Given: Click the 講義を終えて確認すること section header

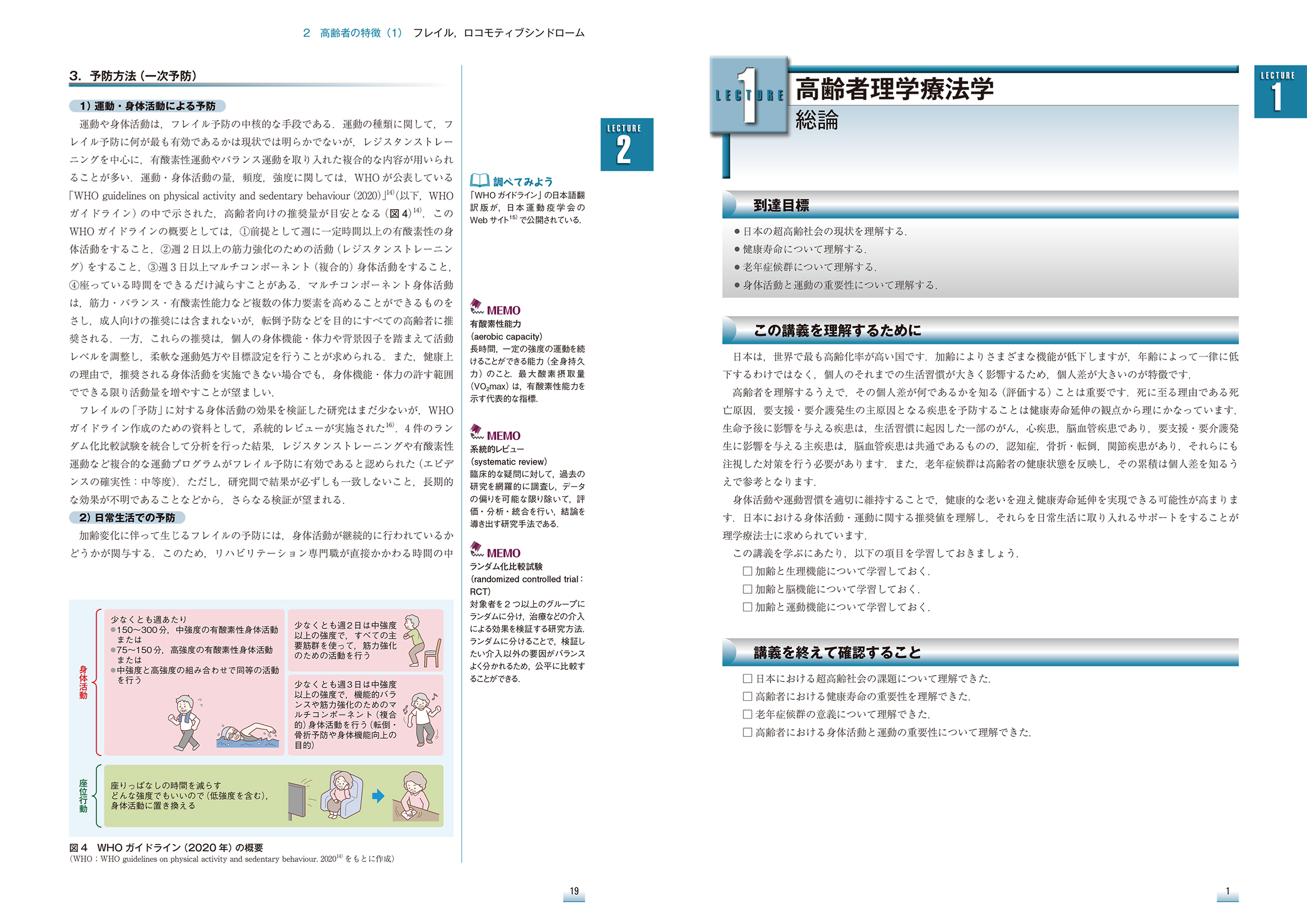Looking at the screenshot, I should (980, 652).
